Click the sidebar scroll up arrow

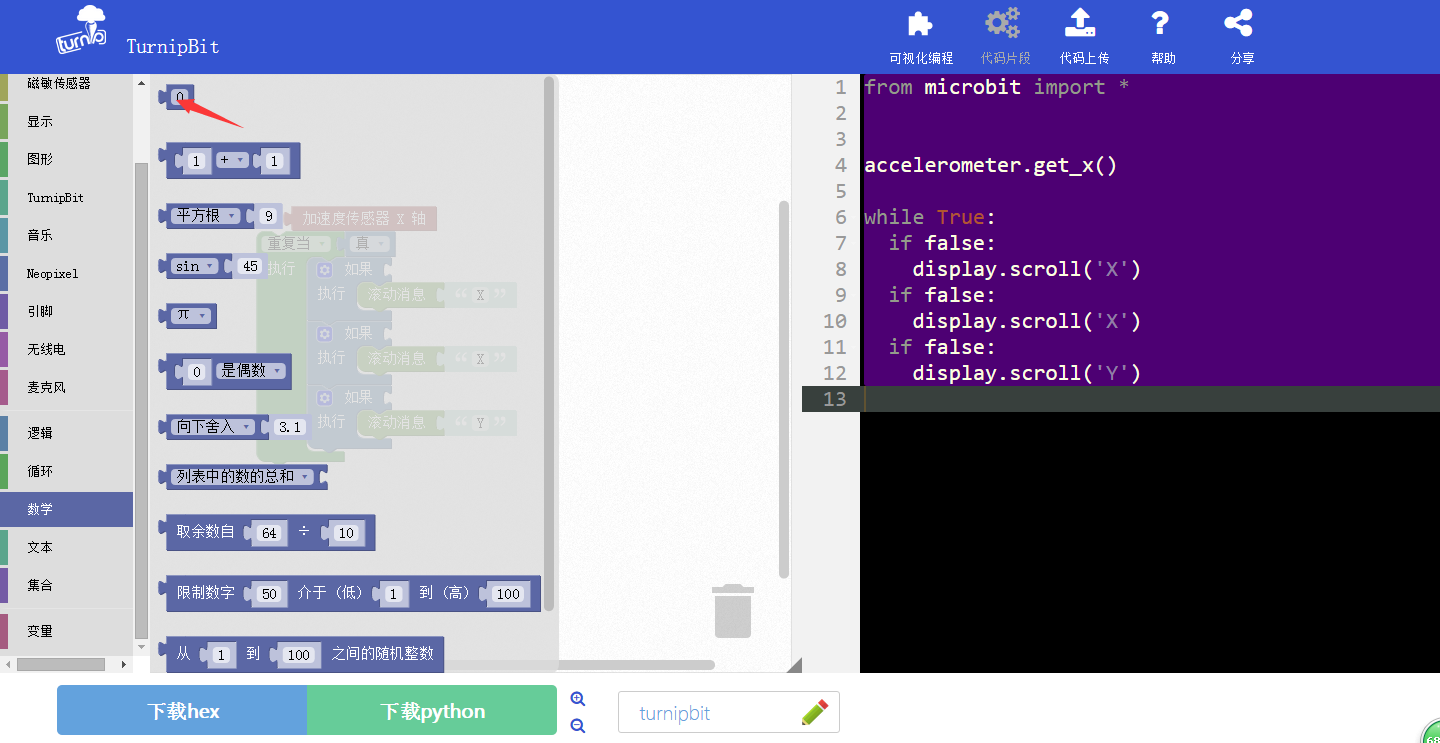pyautogui.click(x=141, y=83)
